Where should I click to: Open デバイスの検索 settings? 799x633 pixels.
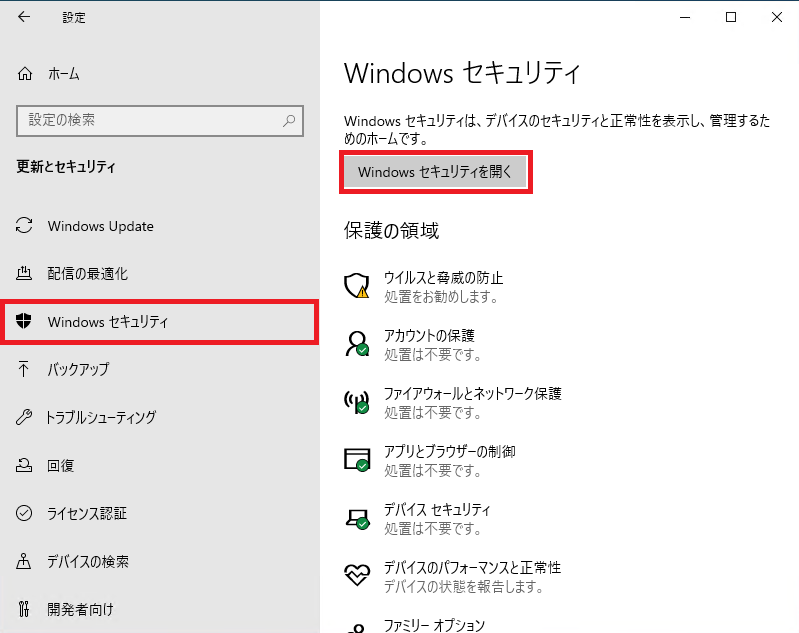88,561
